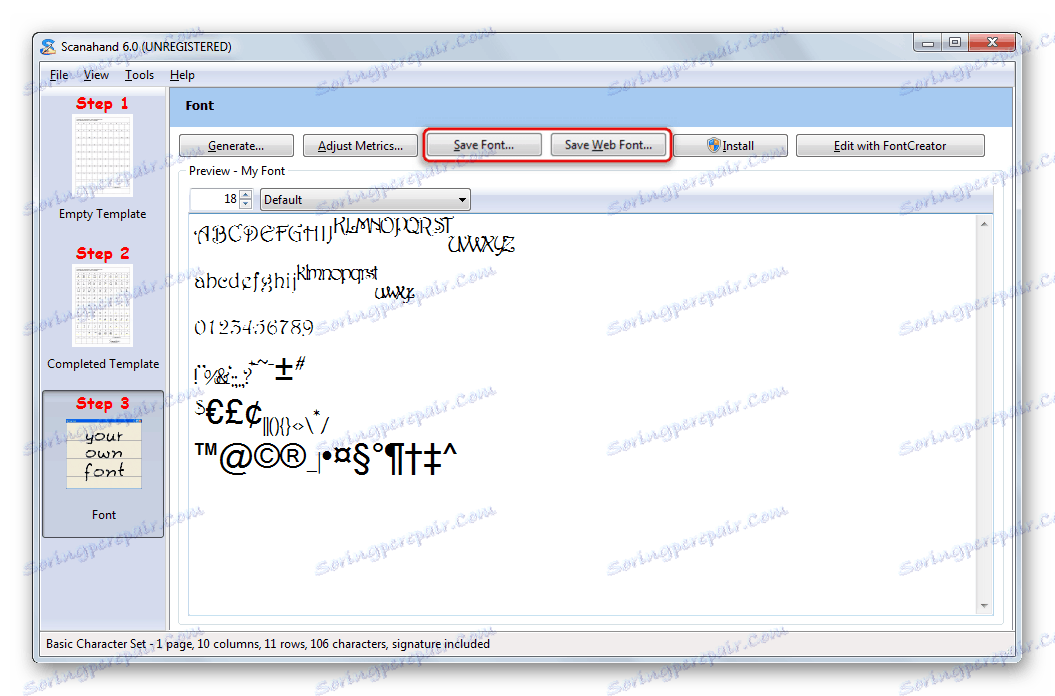The height and width of the screenshot is (696, 1055).
Task: Select the Step 1 Empty Template thumbnail
Action: coord(102,155)
